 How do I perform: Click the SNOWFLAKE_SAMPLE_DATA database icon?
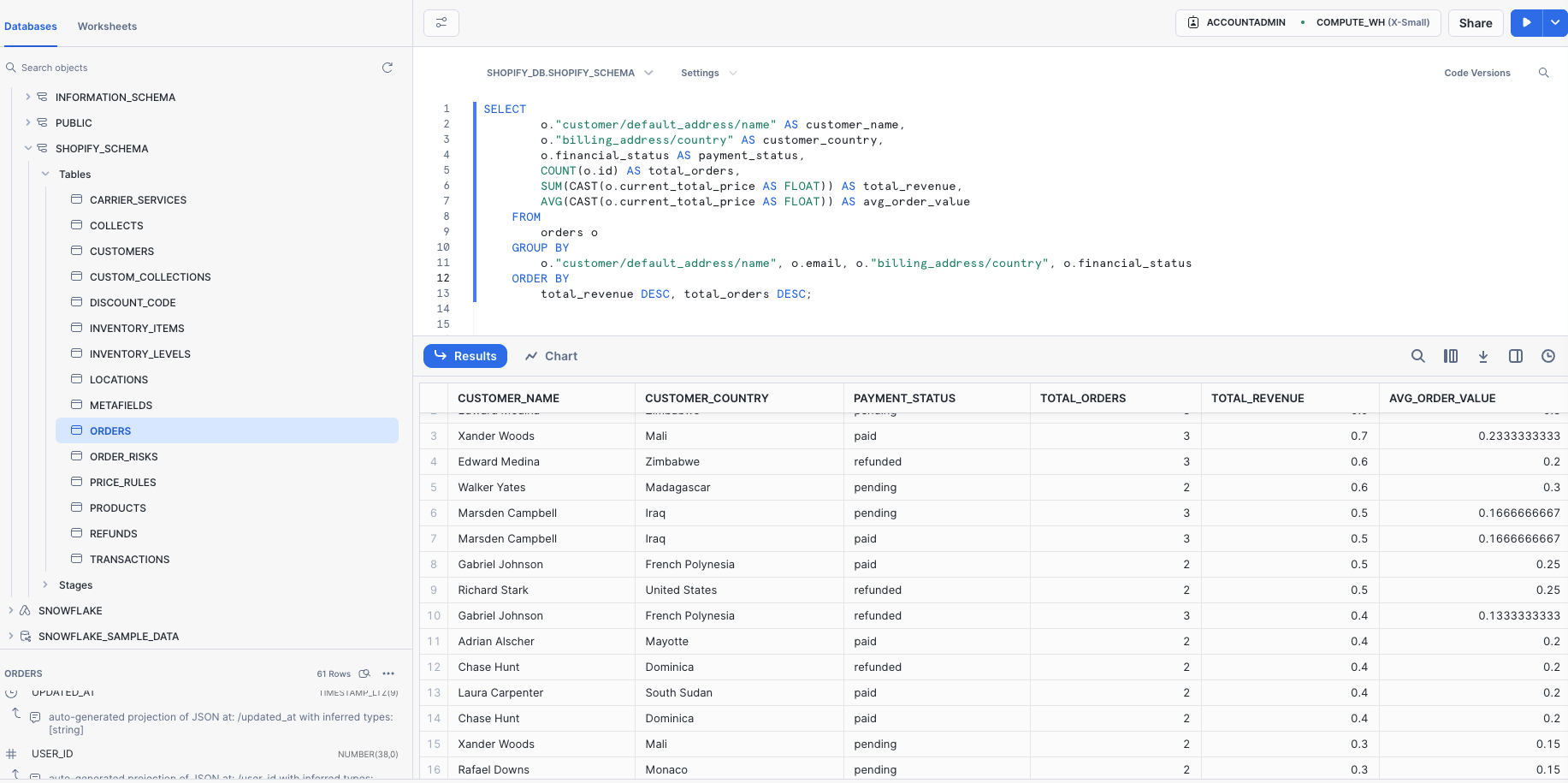[x=26, y=636]
